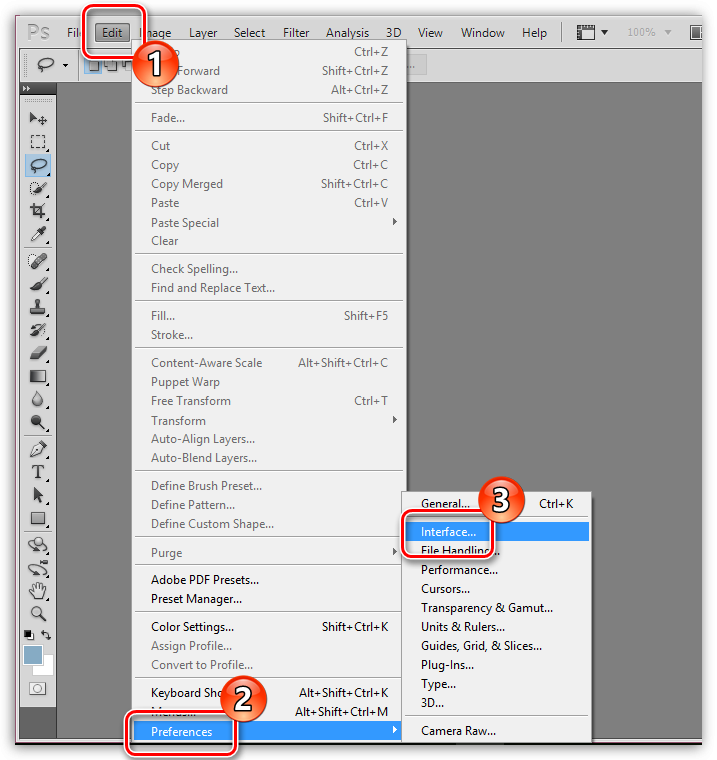This screenshot has width=717, height=760.
Task: Expand the Preferences submenu
Action: 395,730
